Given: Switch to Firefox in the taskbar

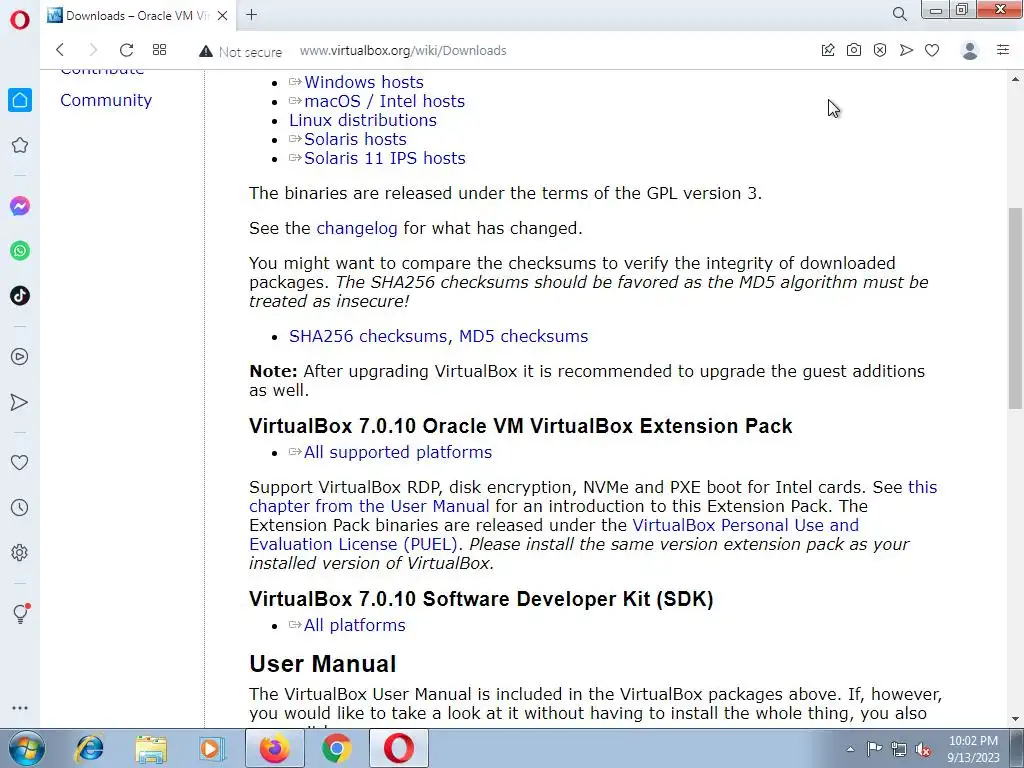Looking at the screenshot, I should tap(274, 748).
